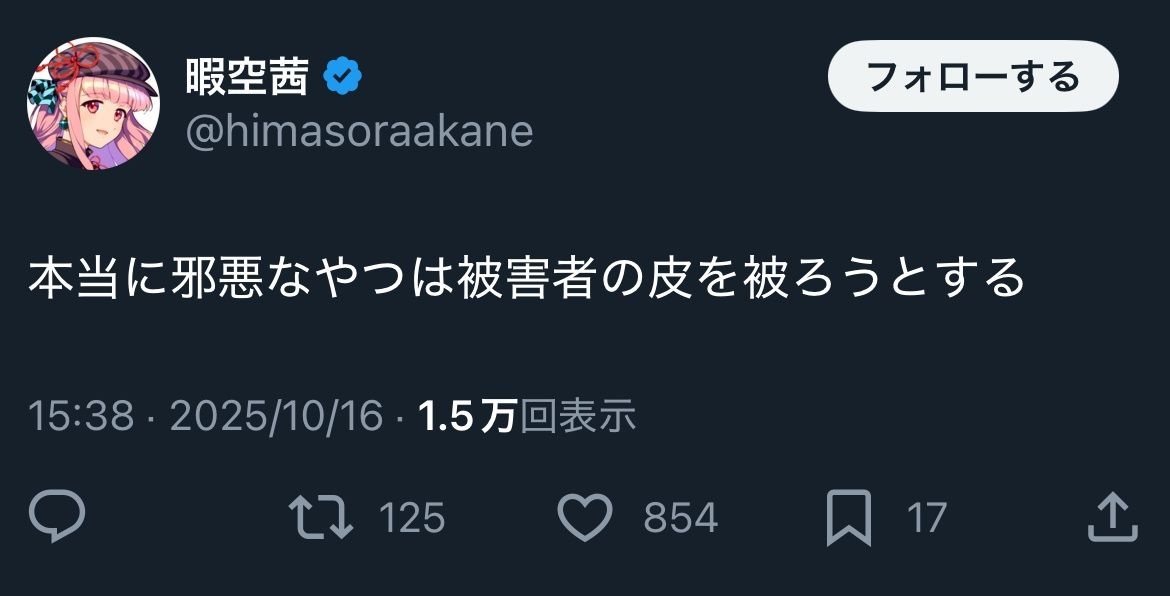This screenshot has width=1170, height=596.
Task: Click the 15:38 timestamp
Action: click(81, 416)
